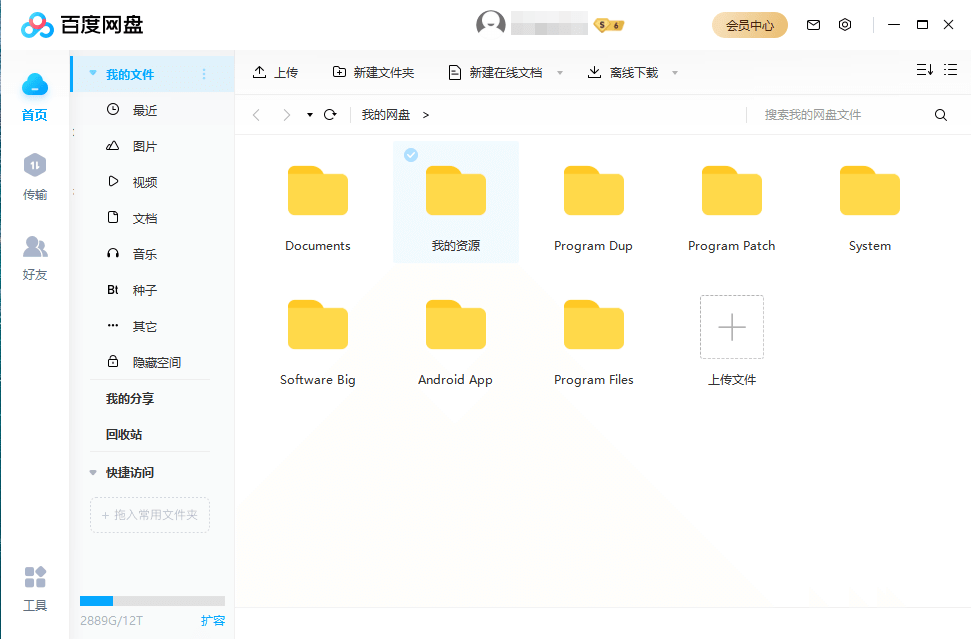
Task: Expand the 离线下载 dropdown arrow
Action: pos(675,73)
